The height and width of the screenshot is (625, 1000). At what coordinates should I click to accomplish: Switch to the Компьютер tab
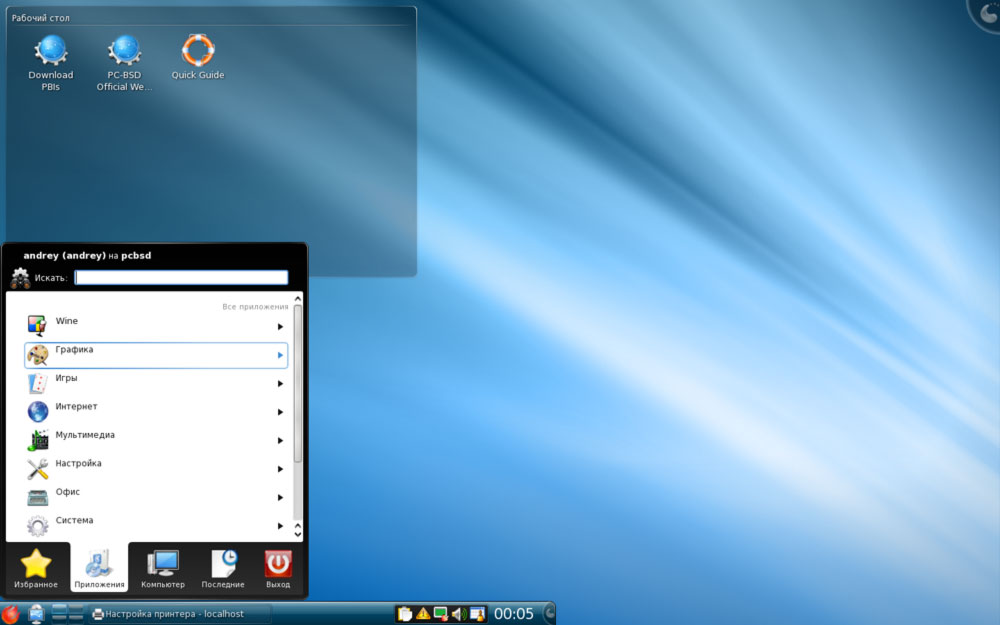(162, 569)
